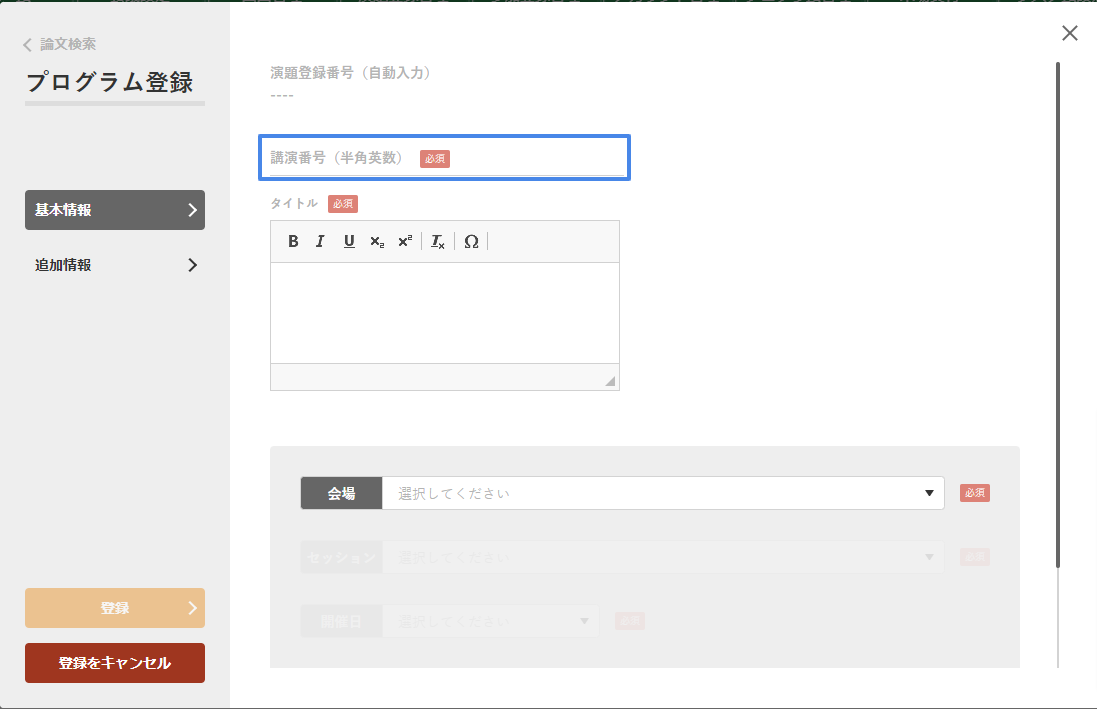Click the remove formatting icon
Image resolution: width=1097 pixels, height=709 pixels.
438,241
